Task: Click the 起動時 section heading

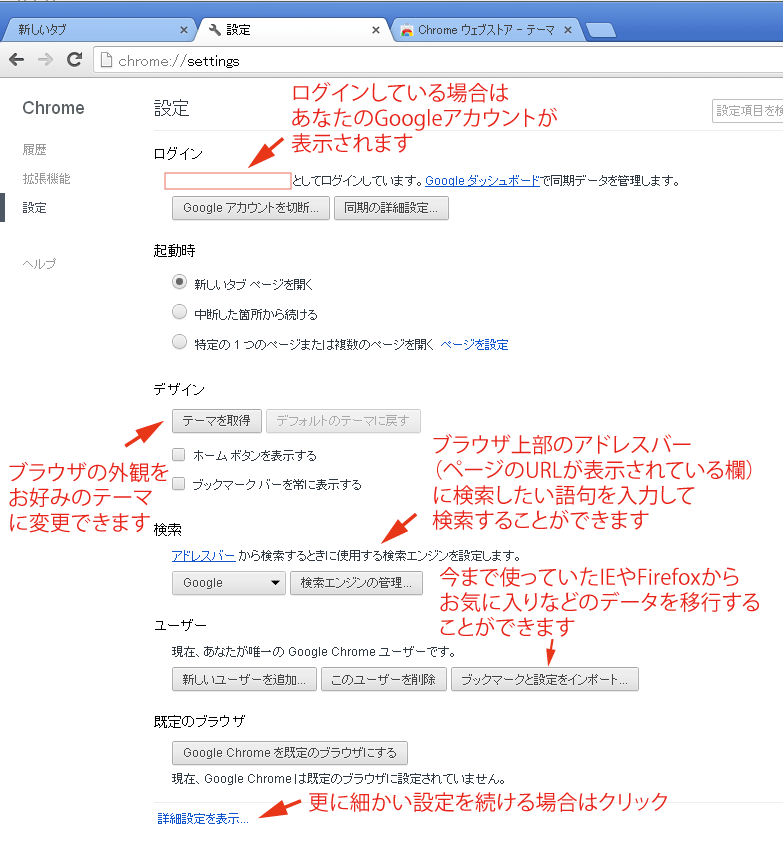Action: coord(175,251)
